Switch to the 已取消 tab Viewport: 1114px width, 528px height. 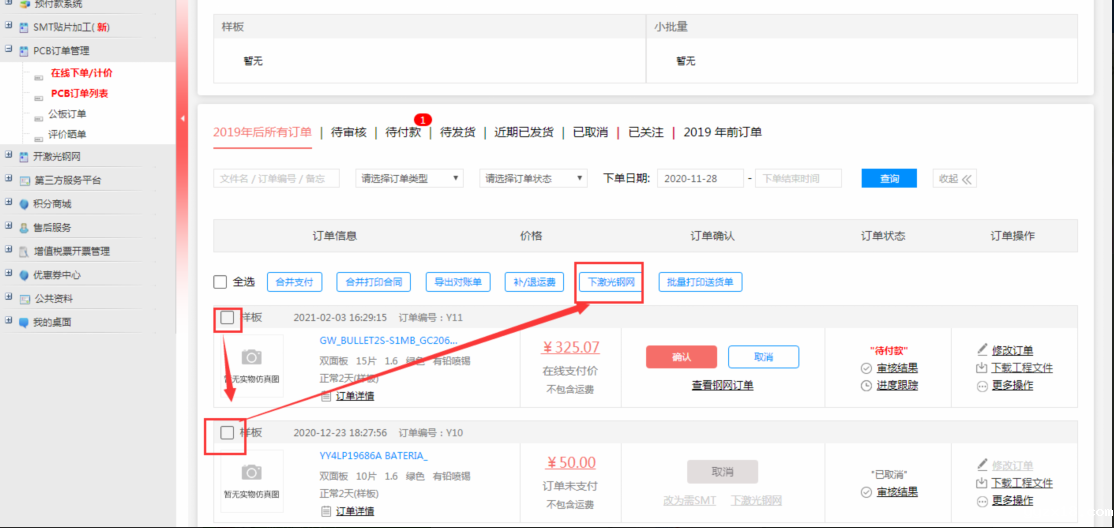590,132
